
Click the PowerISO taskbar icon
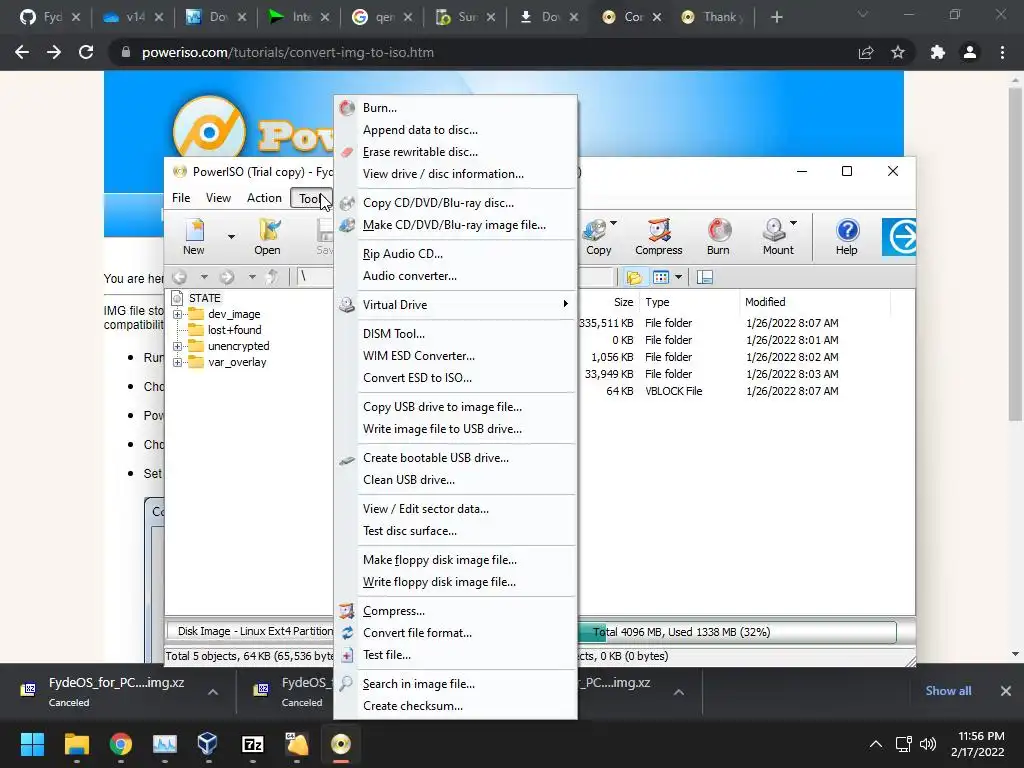tap(341, 744)
